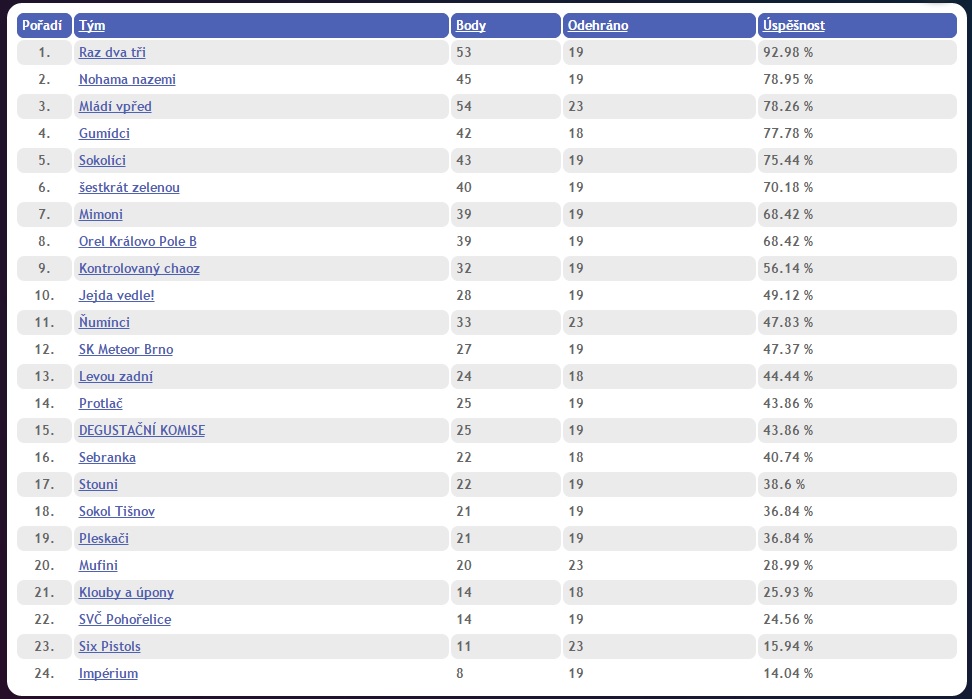Screen dimensions: 972x699
Task: Open the Klouby a úpony link
Action: [x=126, y=592]
